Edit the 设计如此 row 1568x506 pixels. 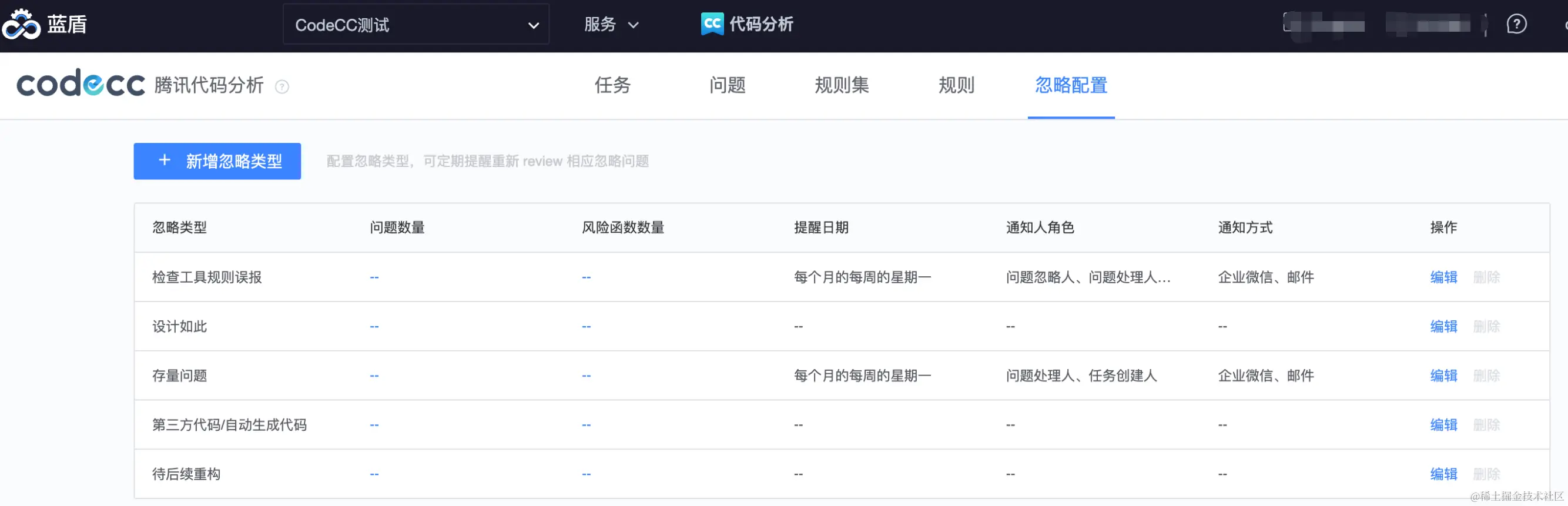[1443, 327]
